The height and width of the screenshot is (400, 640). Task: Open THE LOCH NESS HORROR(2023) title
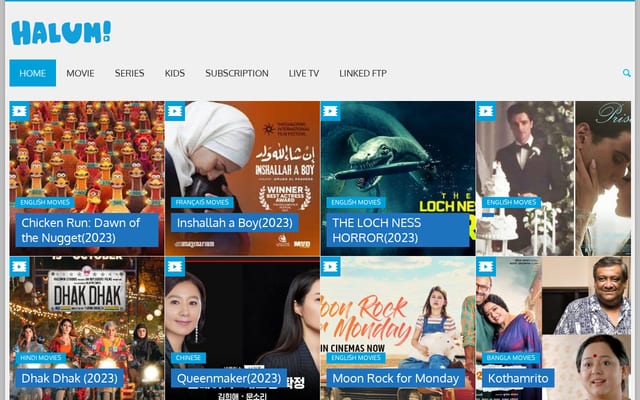point(398,230)
